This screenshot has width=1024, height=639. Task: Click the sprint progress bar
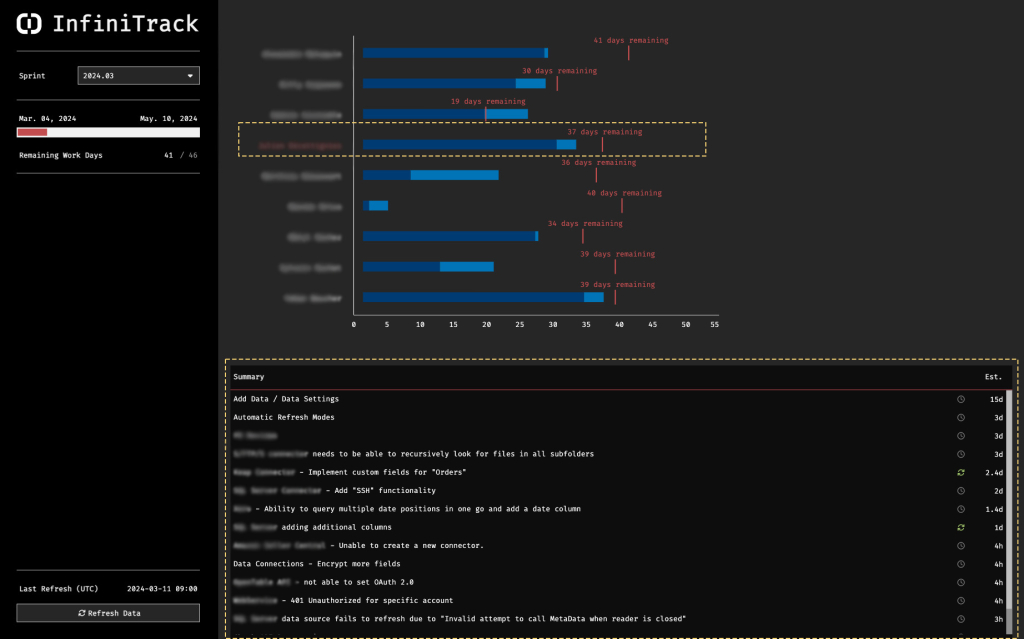(x=108, y=132)
